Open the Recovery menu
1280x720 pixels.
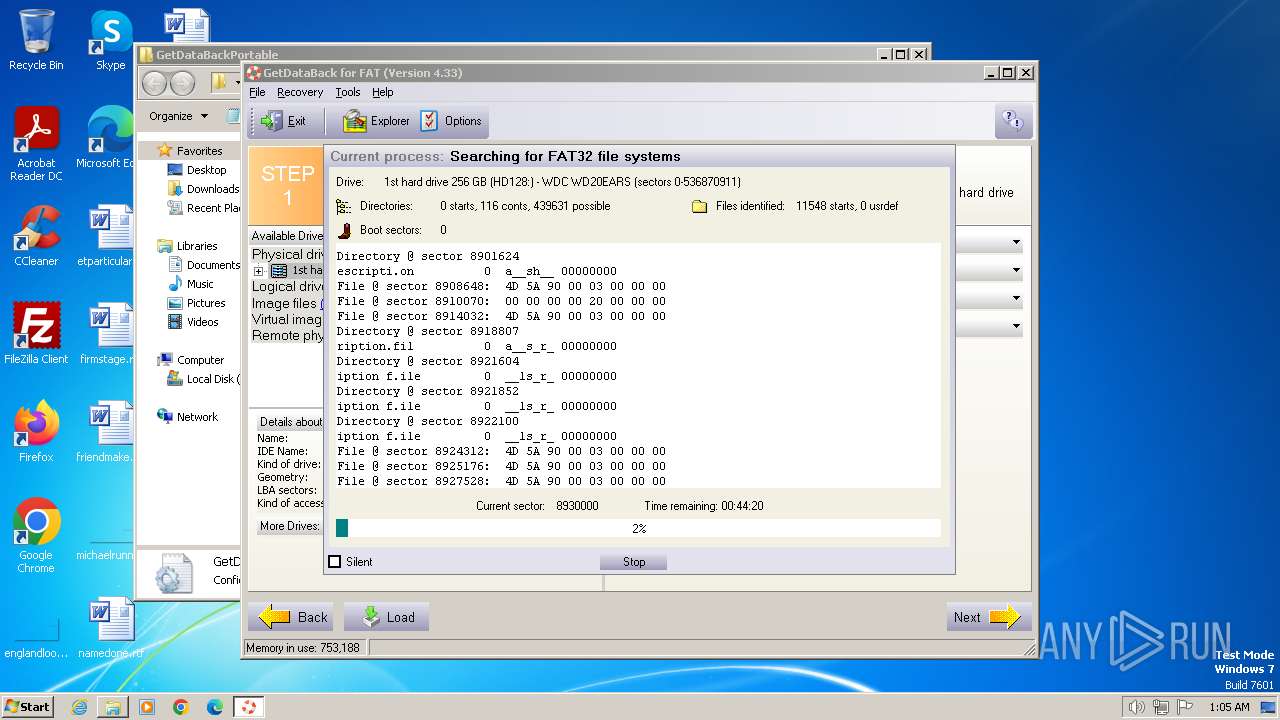(300, 92)
